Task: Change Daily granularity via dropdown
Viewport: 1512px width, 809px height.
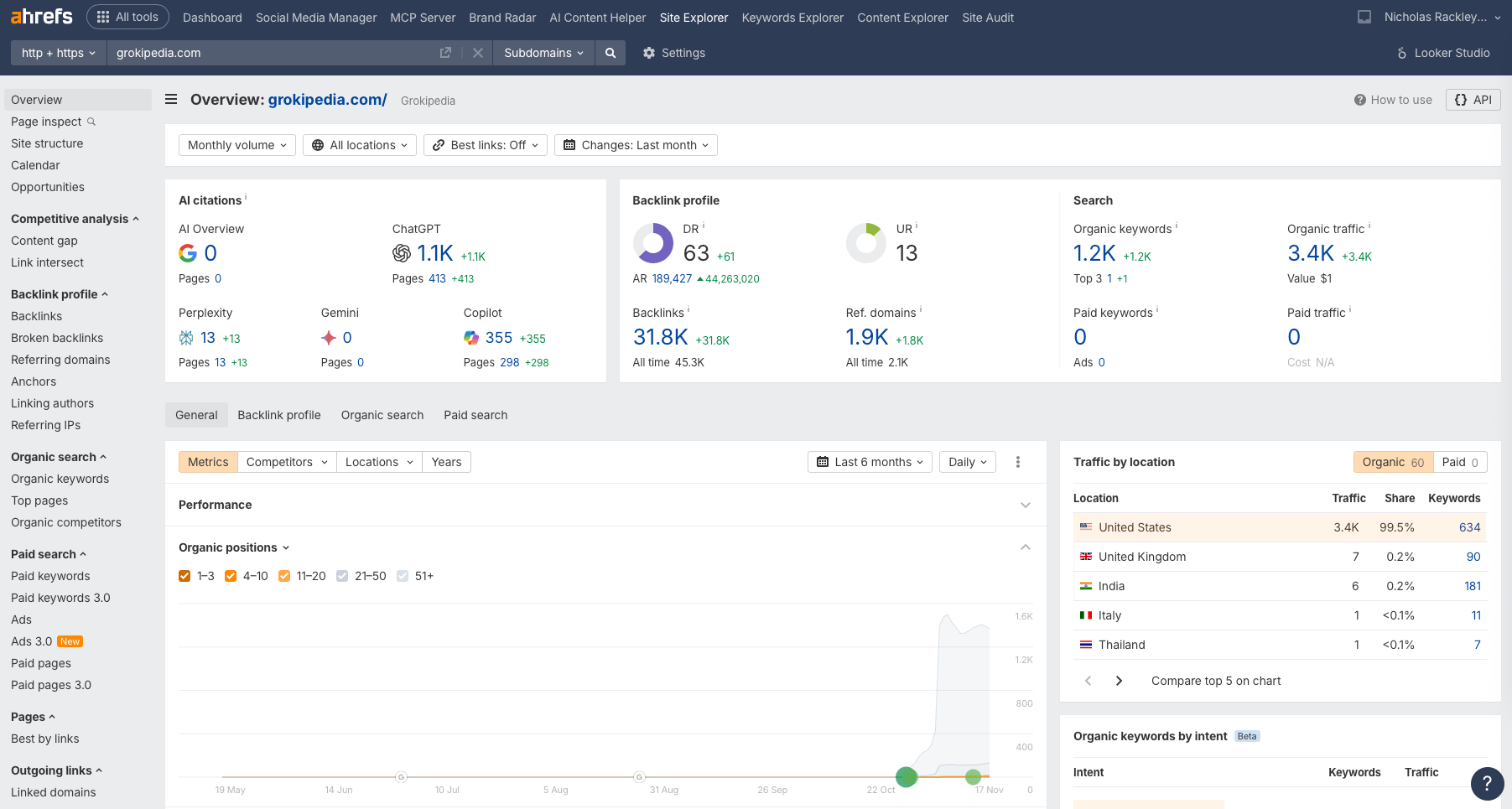Action: (x=966, y=461)
